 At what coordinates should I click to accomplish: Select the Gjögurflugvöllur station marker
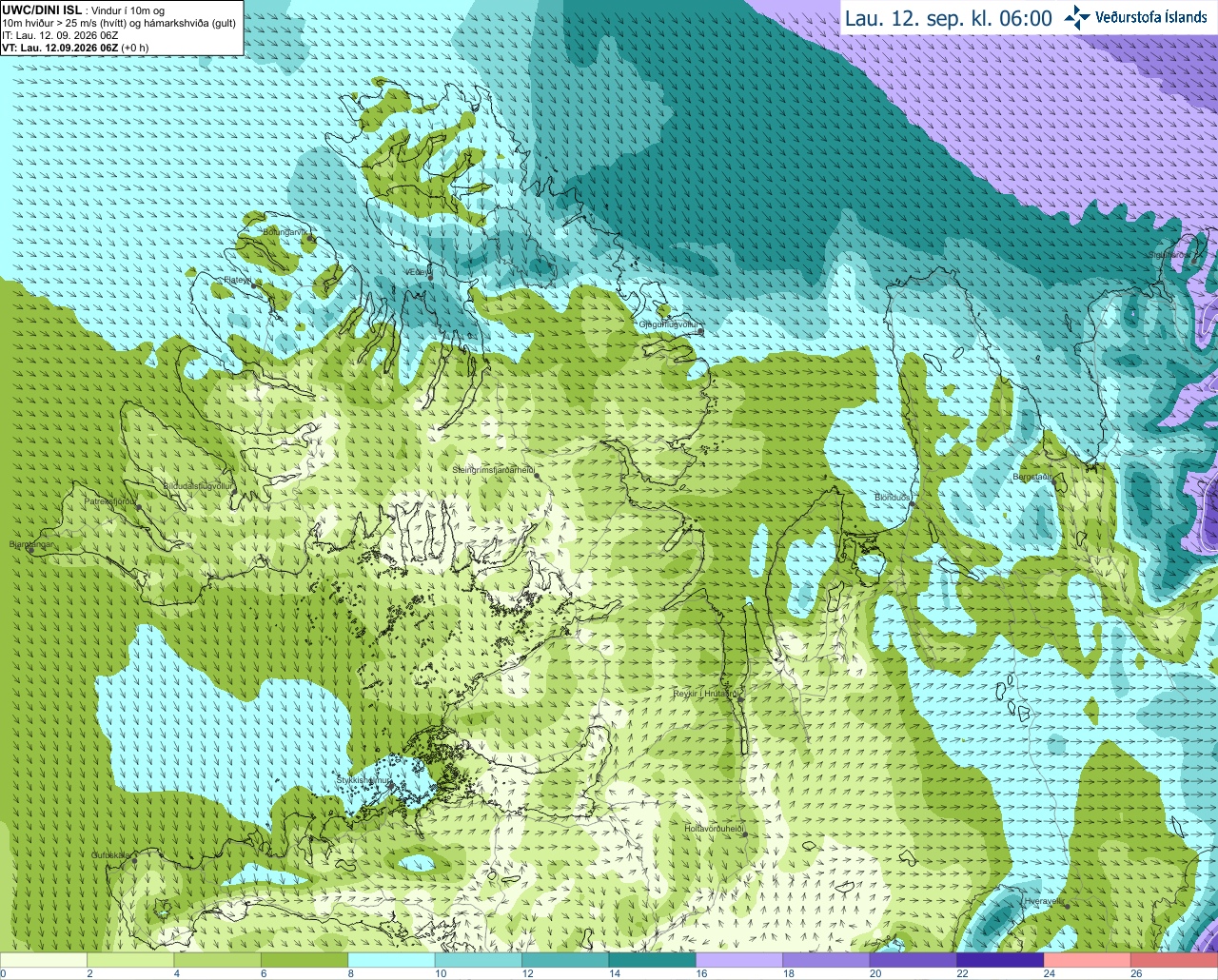[700, 332]
